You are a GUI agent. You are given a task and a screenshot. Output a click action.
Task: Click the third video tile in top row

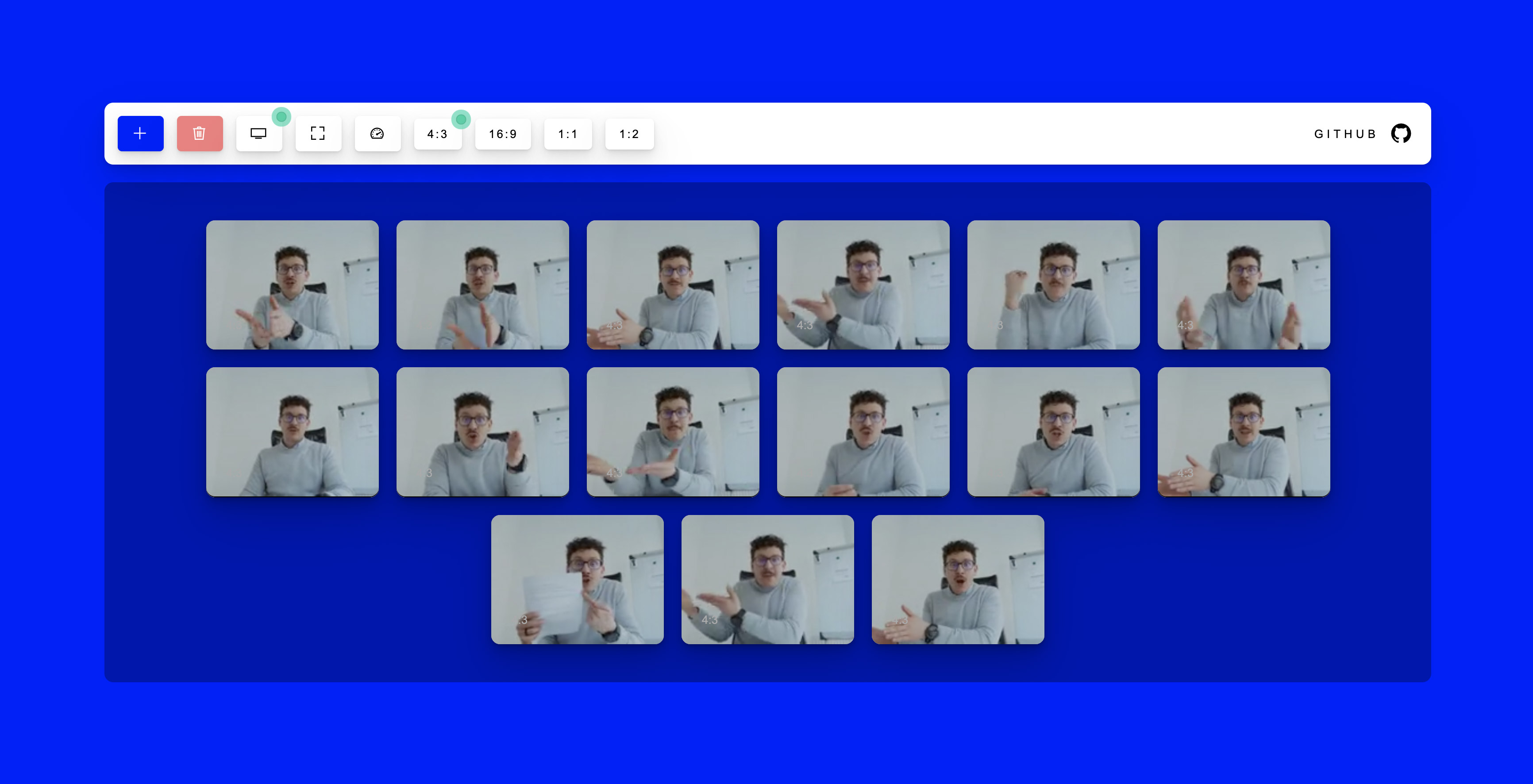click(x=673, y=285)
